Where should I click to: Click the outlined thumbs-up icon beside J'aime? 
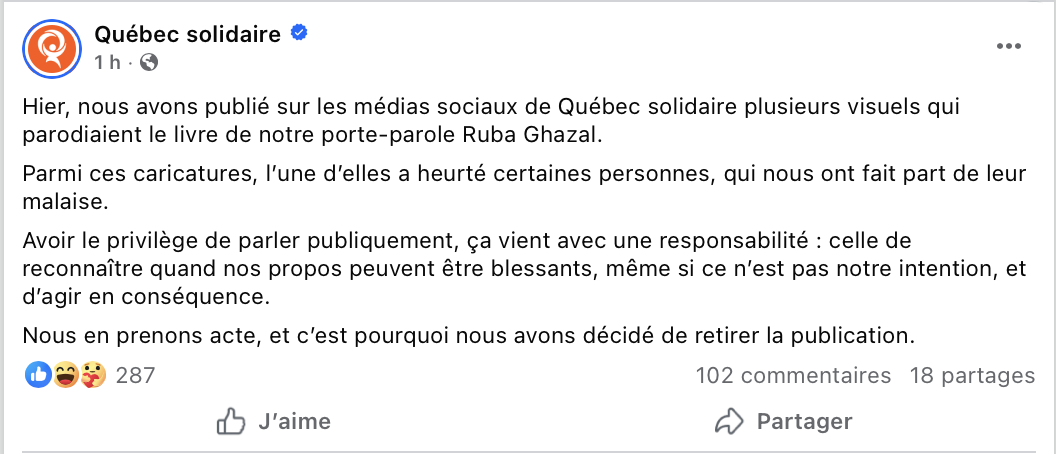click(x=231, y=421)
